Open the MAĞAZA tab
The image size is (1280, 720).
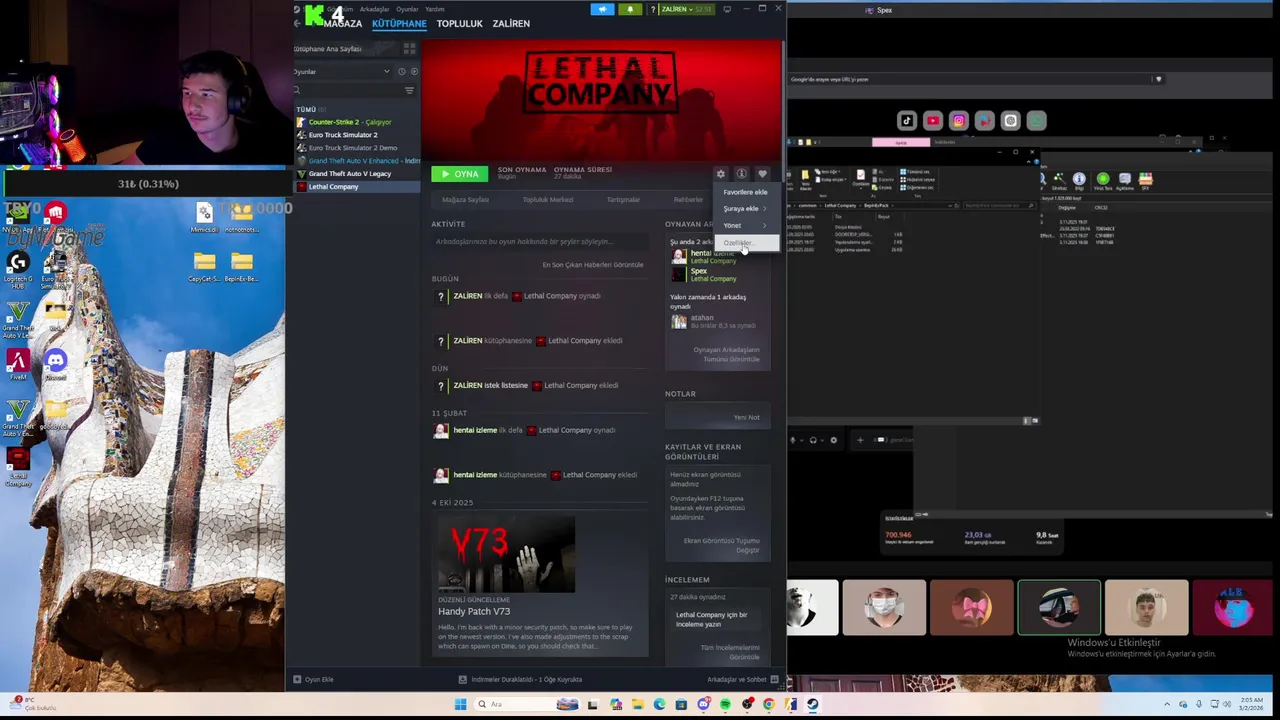[x=343, y=23]
